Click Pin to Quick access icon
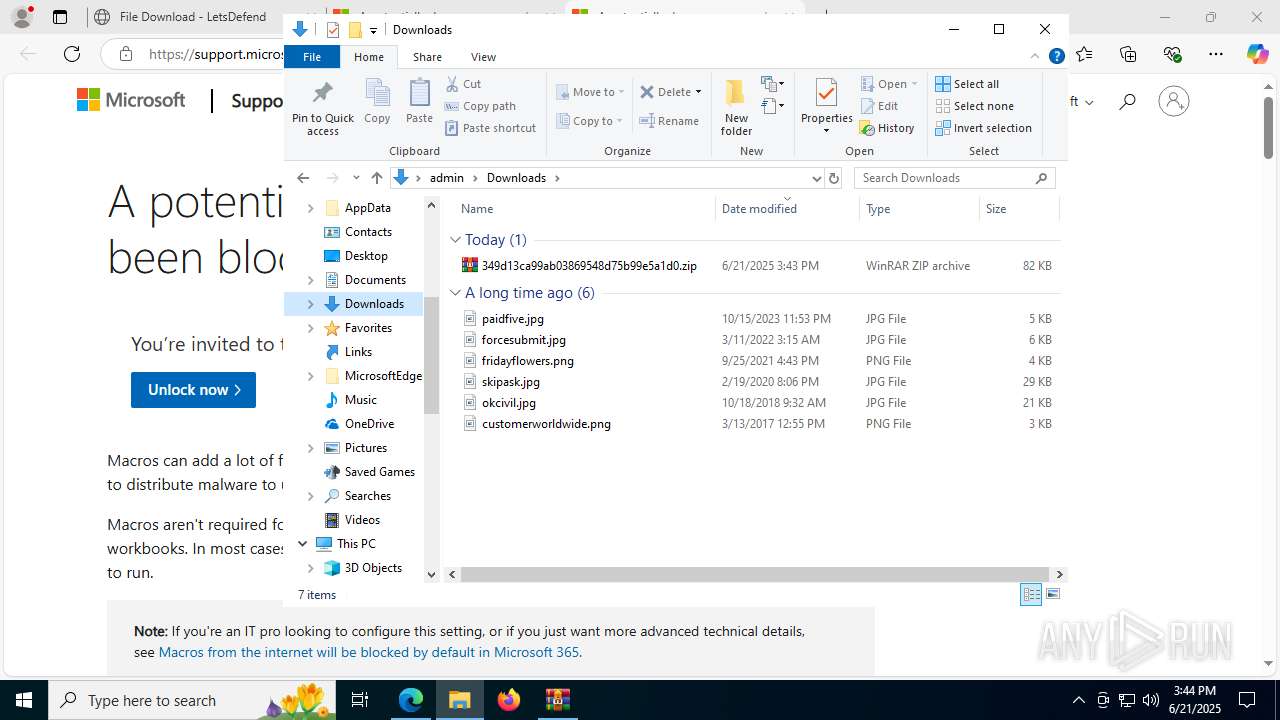This screenshot has height=720, width=1280. click(x=322, y=107)
